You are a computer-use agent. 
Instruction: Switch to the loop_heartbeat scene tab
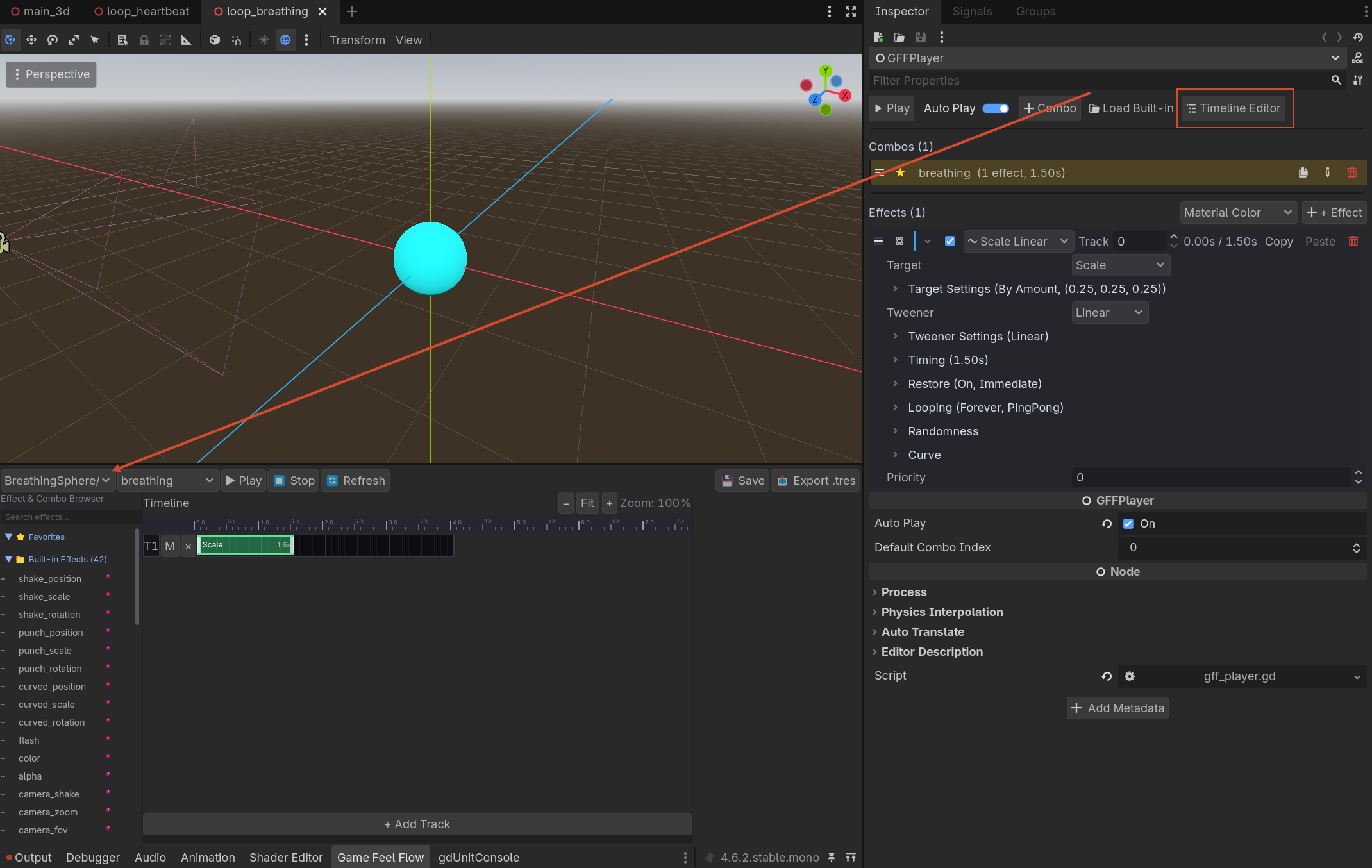pyautogui.click(x=142, y=12)
